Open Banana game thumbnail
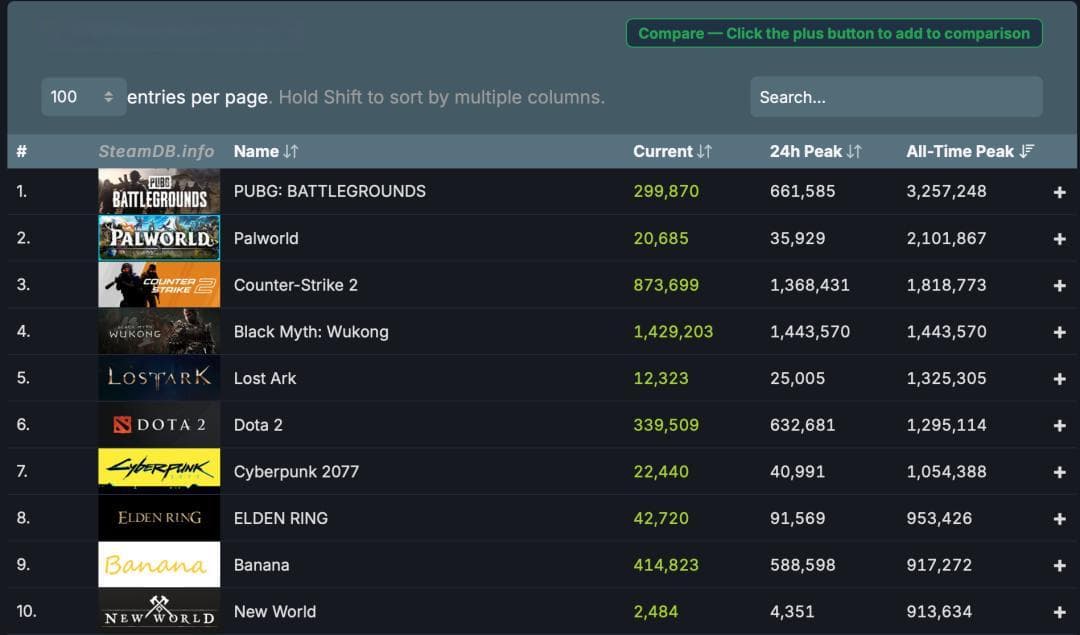The image size is (1080, 635). coord(159,565)
